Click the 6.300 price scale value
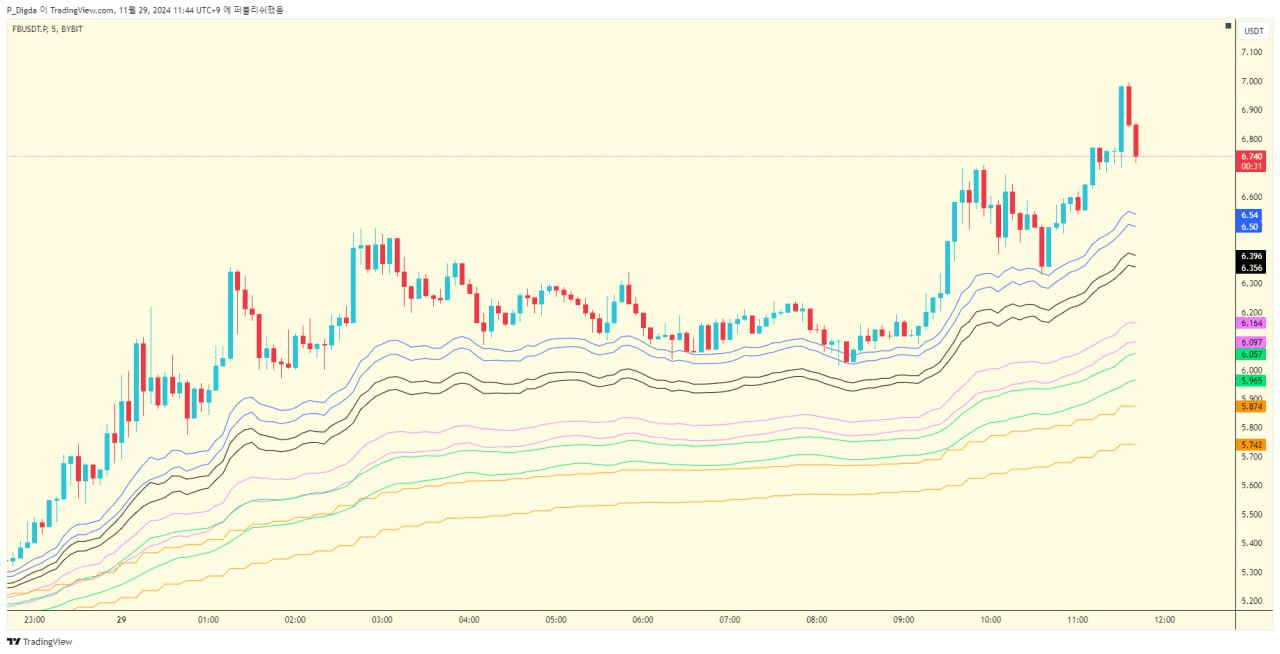This screenshot has width=1280, height=654. coord(1252,284)
